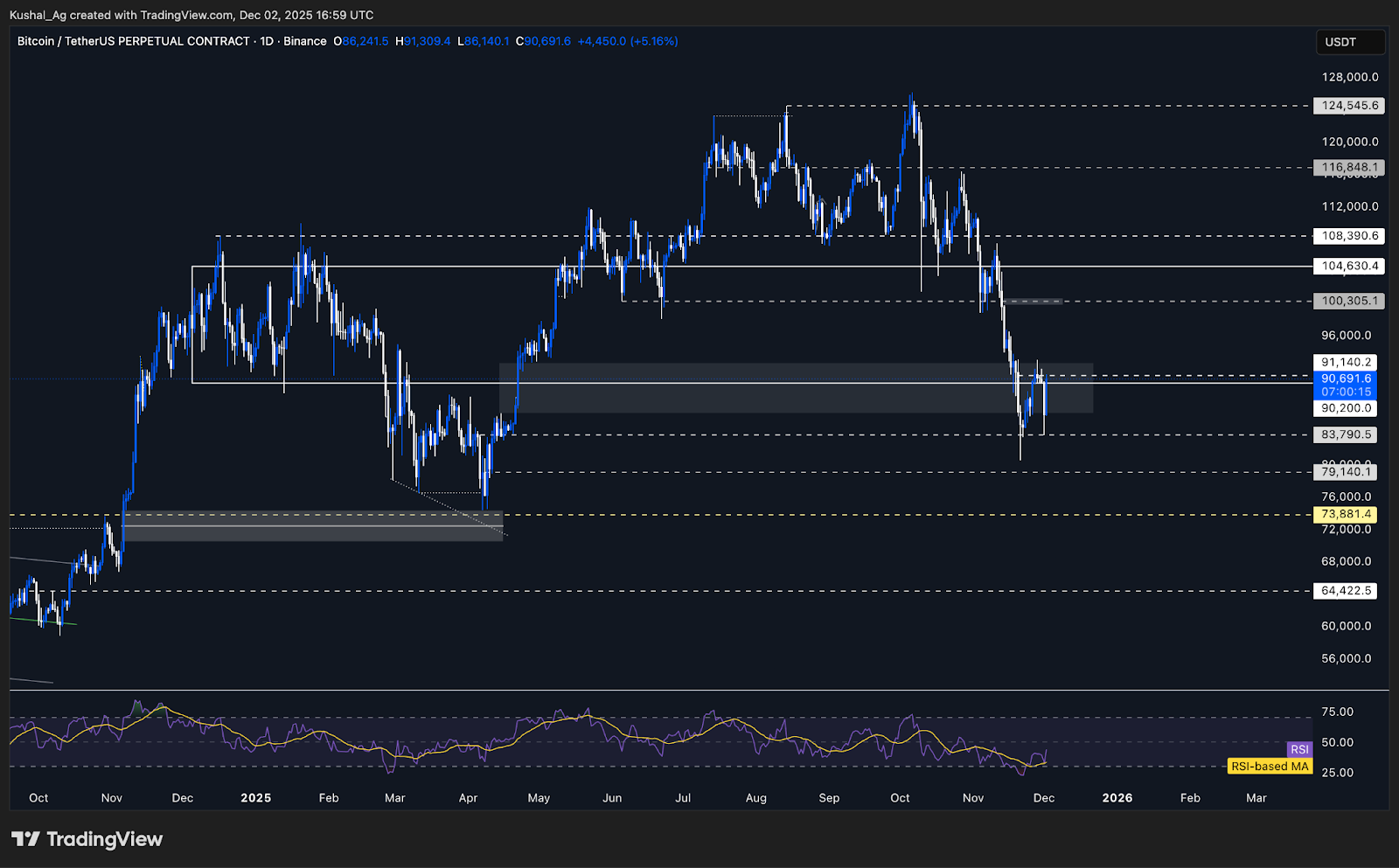
Task: Open the Binance exchange selector
Action: [305, 41]
